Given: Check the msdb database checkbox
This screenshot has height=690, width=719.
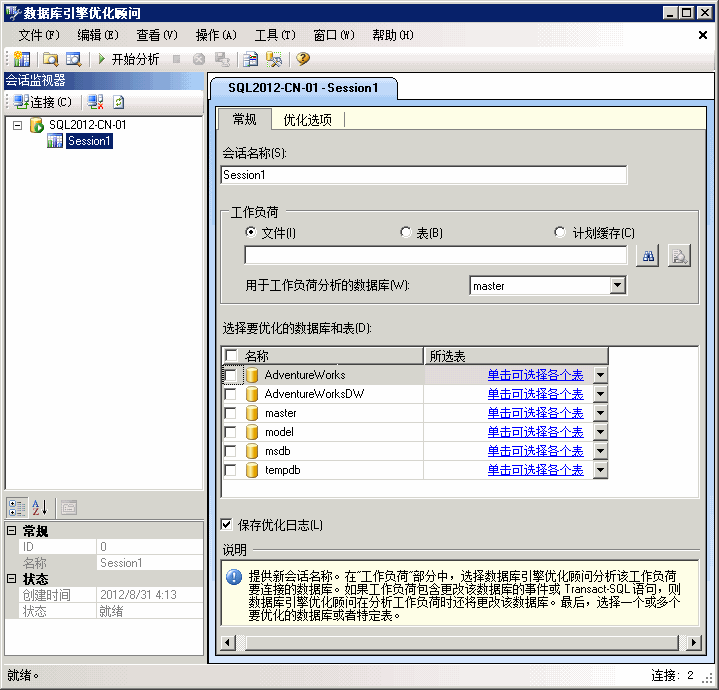Looking at the screenshot, I should 231,451.
